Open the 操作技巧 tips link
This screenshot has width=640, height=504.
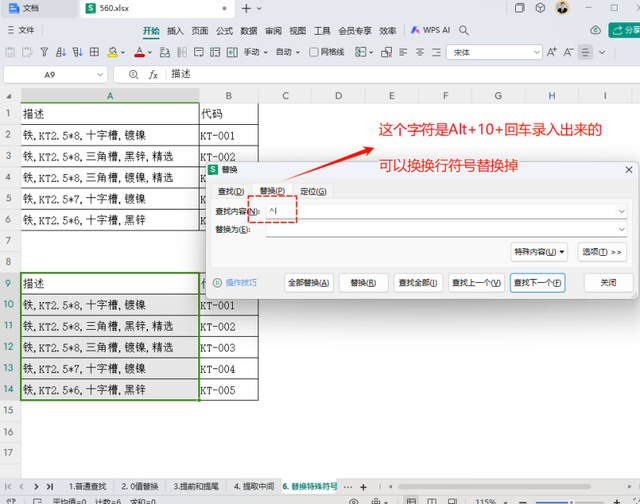point(241,283)
